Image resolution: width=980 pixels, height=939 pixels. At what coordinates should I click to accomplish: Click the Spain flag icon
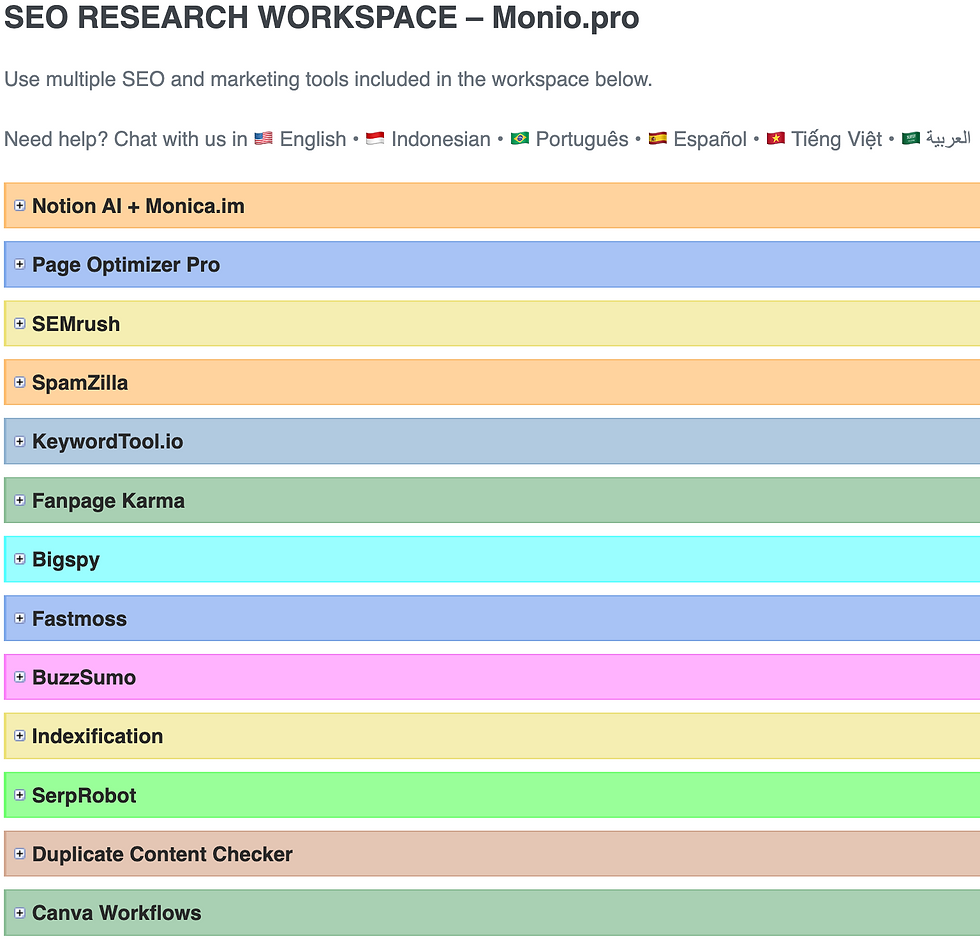[x=658, y=138]
